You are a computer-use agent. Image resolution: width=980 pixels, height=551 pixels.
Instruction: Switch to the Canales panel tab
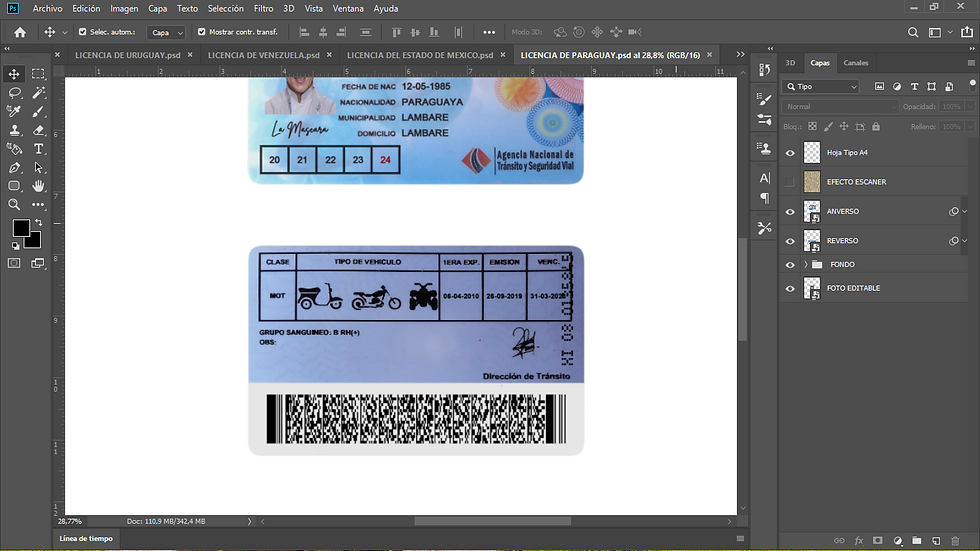[856, 62]
